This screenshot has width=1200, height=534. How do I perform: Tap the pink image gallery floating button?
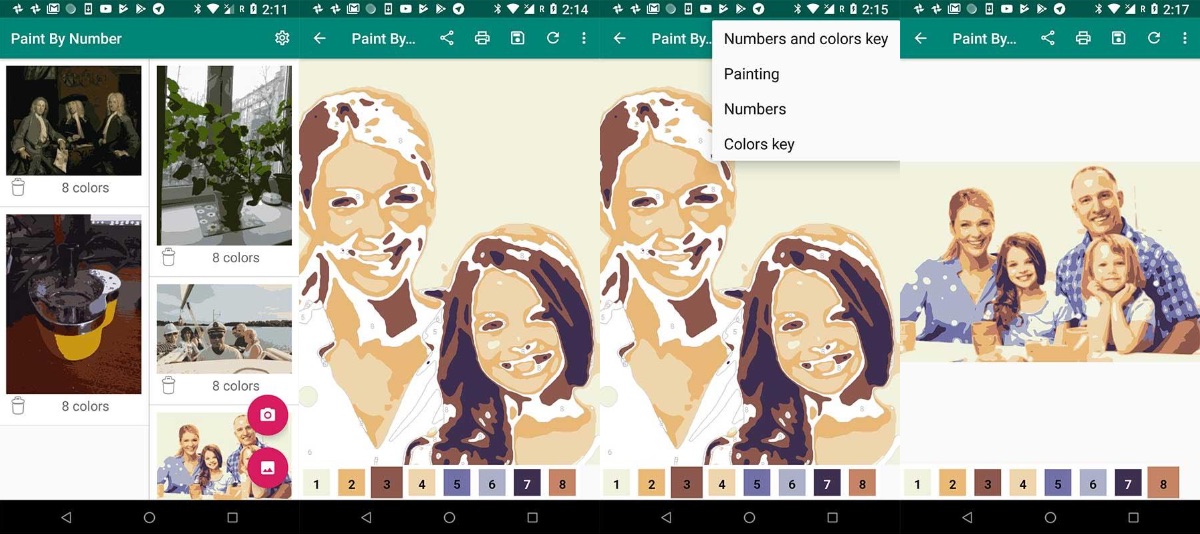tap(267, 467)
